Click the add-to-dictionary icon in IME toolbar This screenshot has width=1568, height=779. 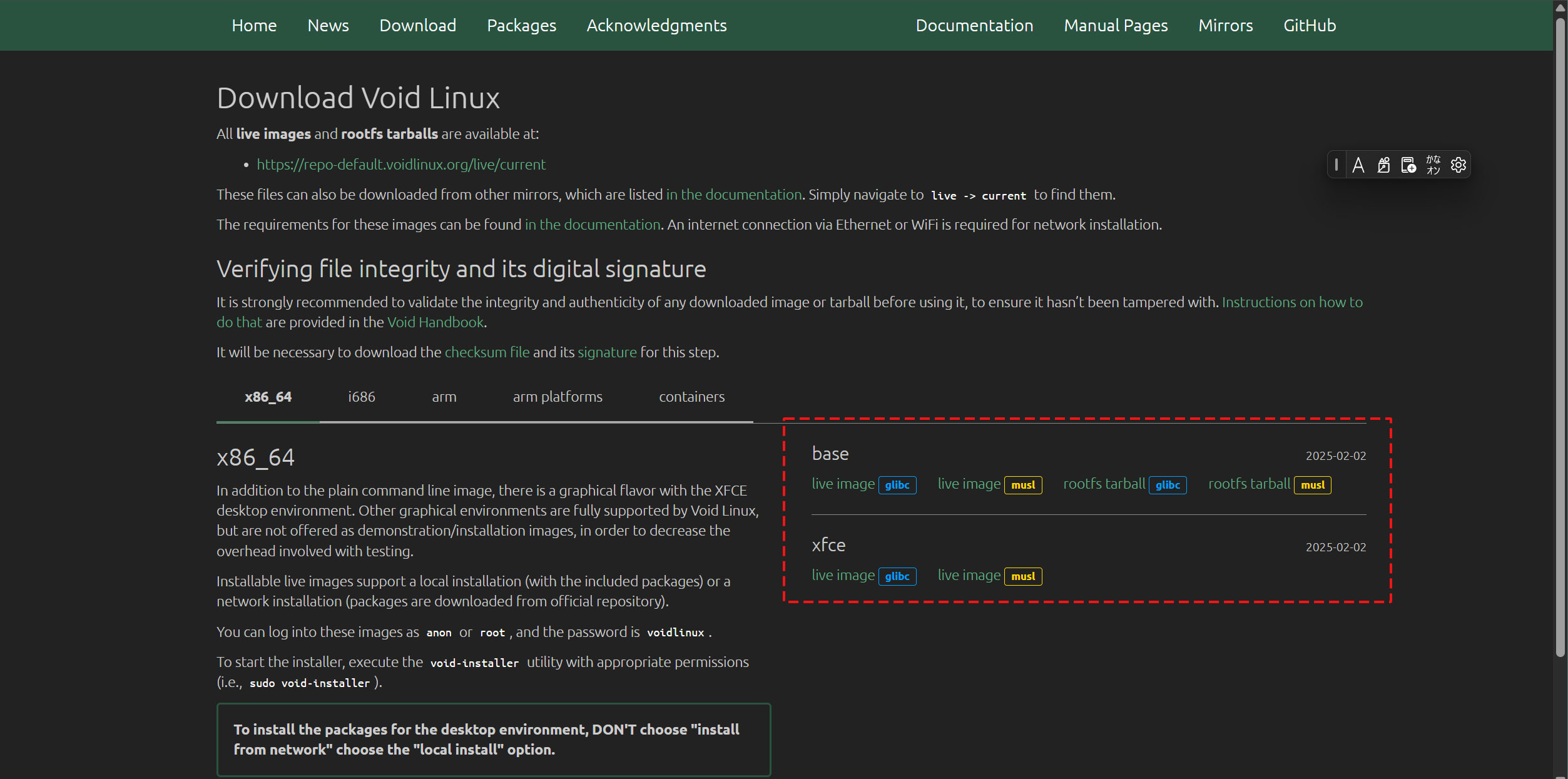pos(1408,165)
